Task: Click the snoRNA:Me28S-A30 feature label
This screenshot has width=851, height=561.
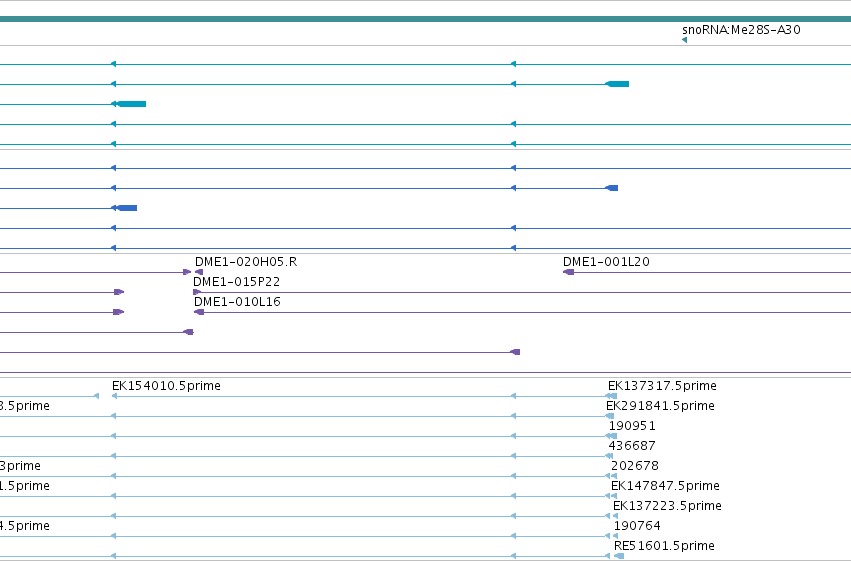Action: point(741,30)
